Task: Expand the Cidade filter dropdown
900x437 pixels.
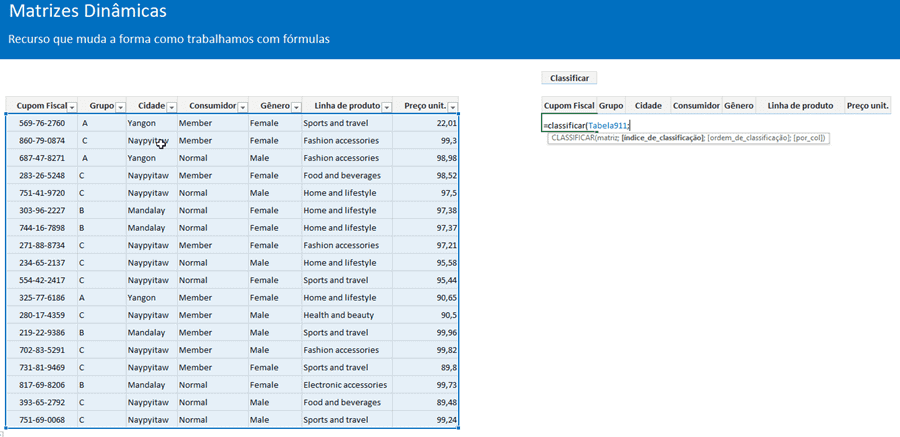Action: click(171, 107)
